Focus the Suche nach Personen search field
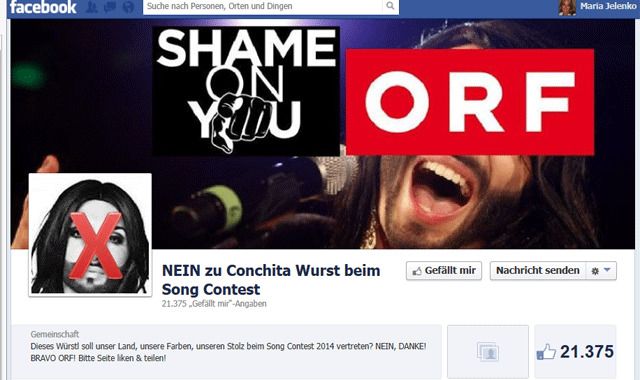The height and width of the screenshot is (380, 640). pyautogui.click(x=262, y=6)
